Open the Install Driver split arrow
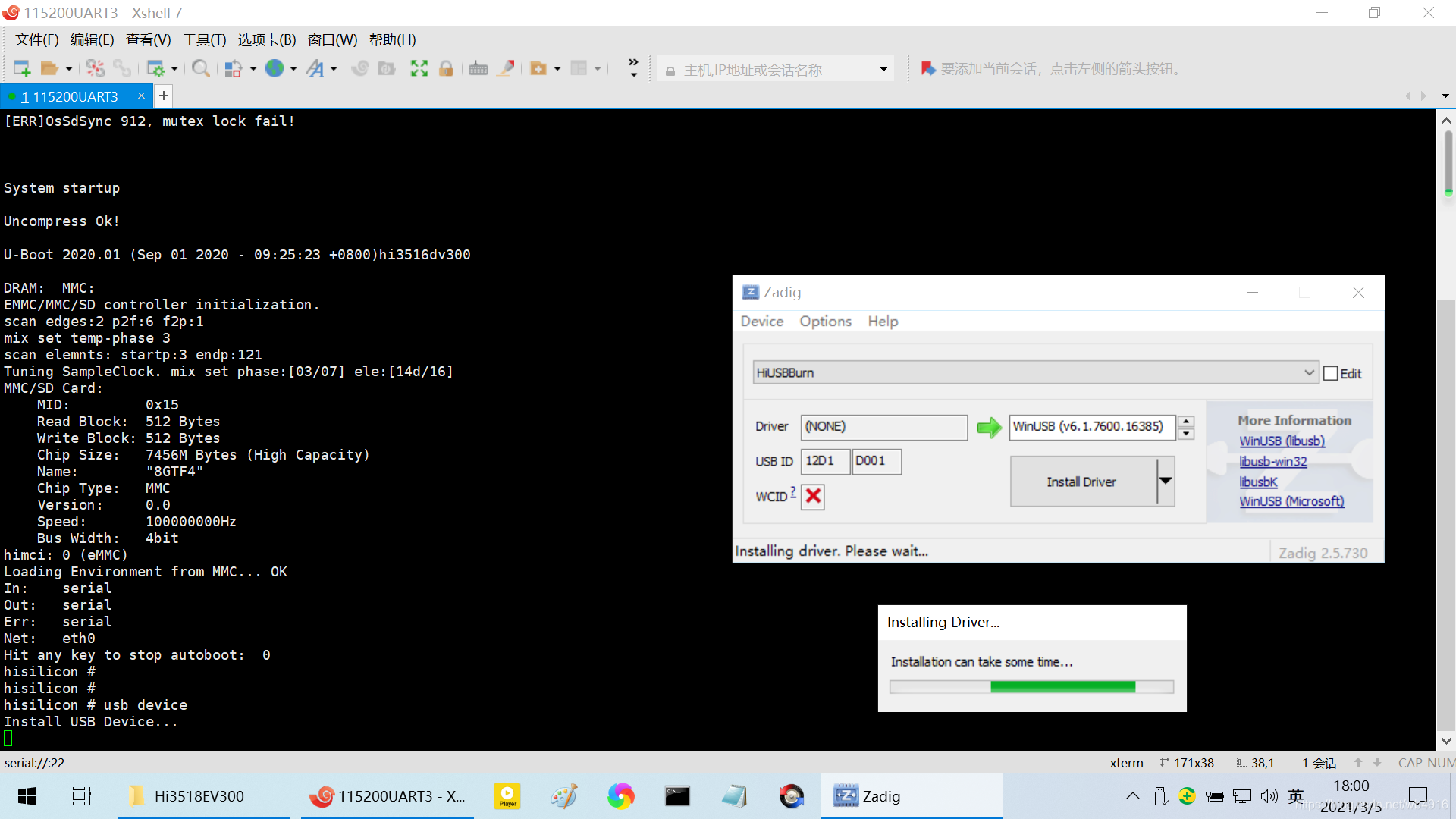The width and height of the screenshot is (1456, 819). [1166, 482]
